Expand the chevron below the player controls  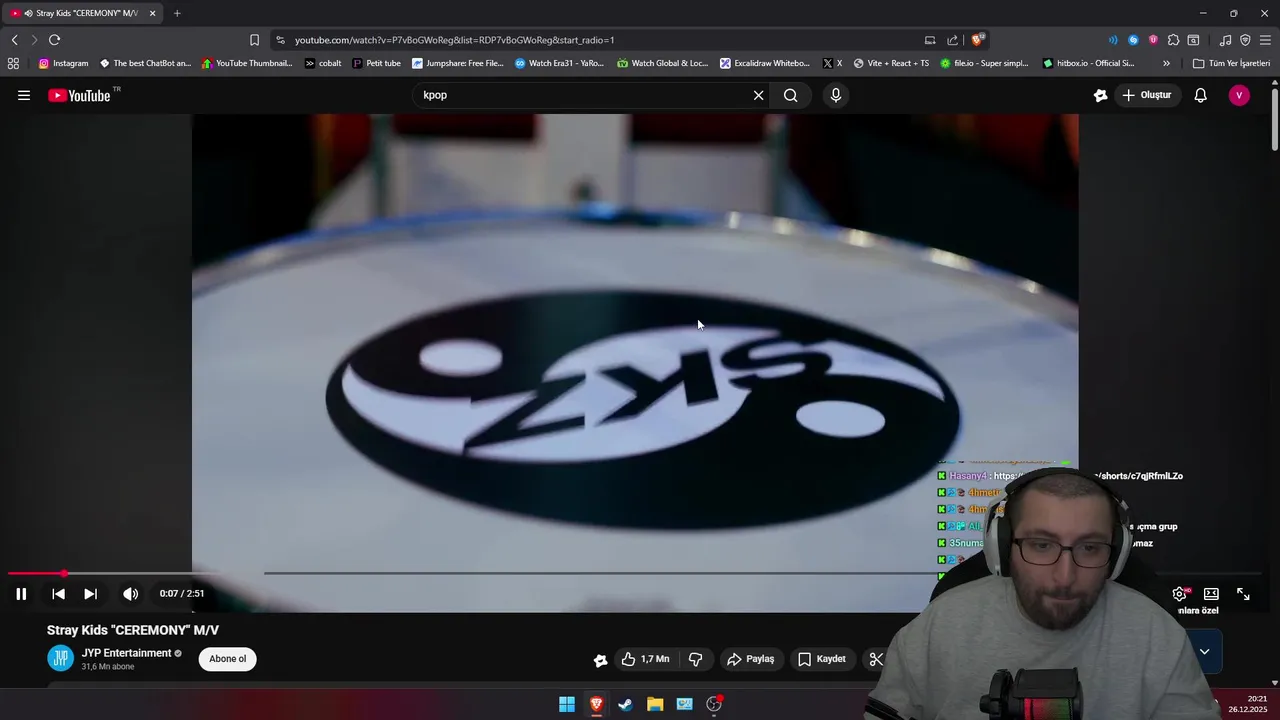(1204, 652)
